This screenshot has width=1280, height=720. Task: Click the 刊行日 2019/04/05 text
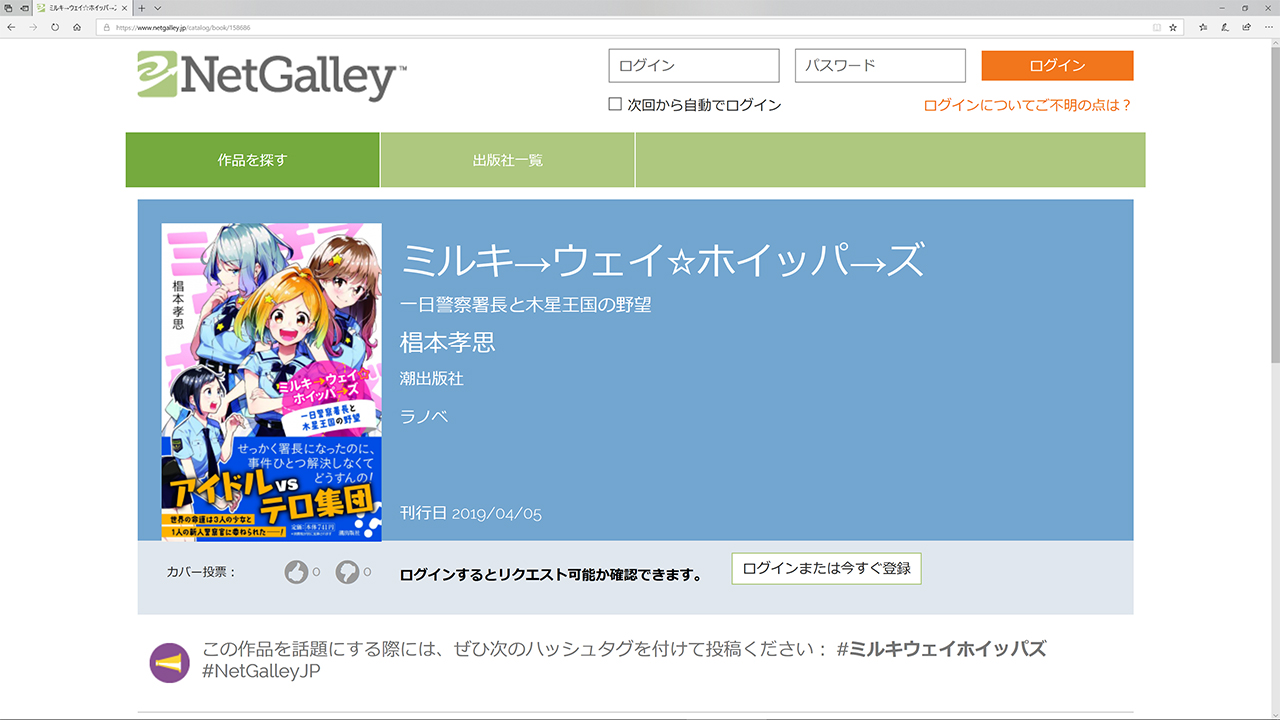click(470, 513)
